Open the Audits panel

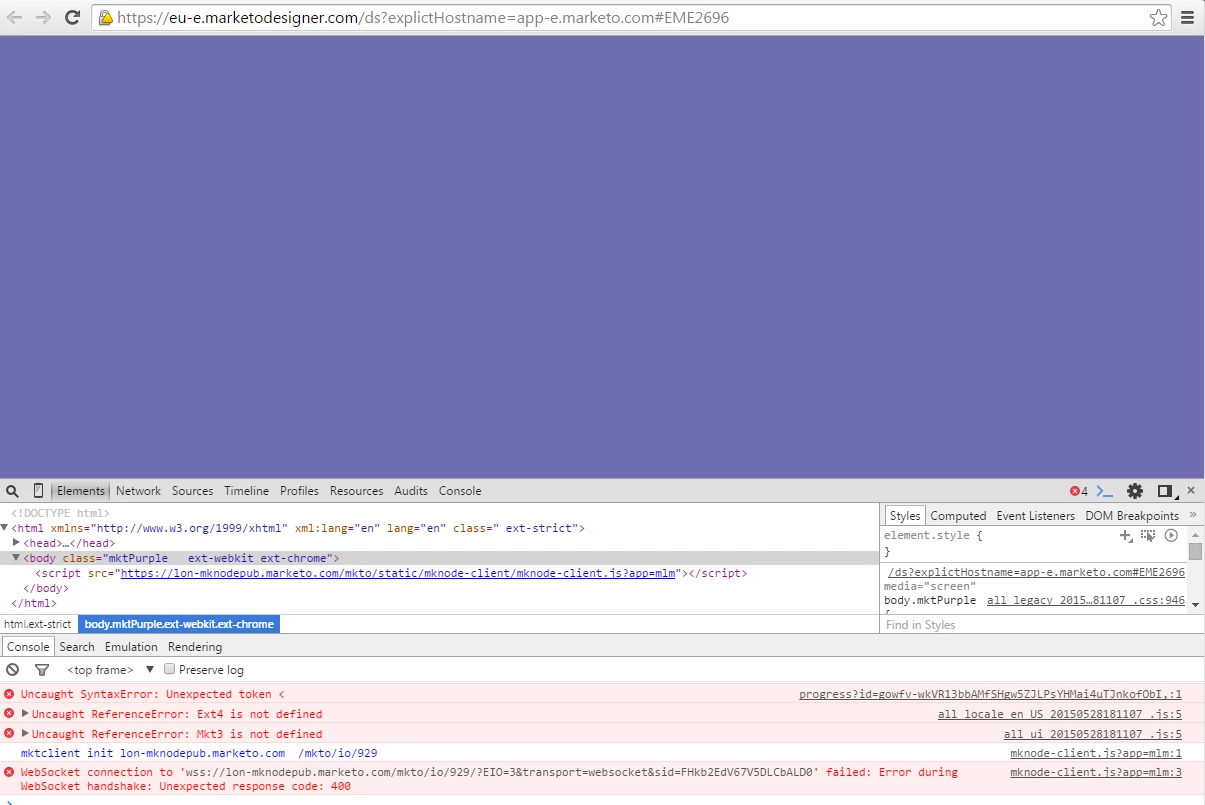coord(411,491)
